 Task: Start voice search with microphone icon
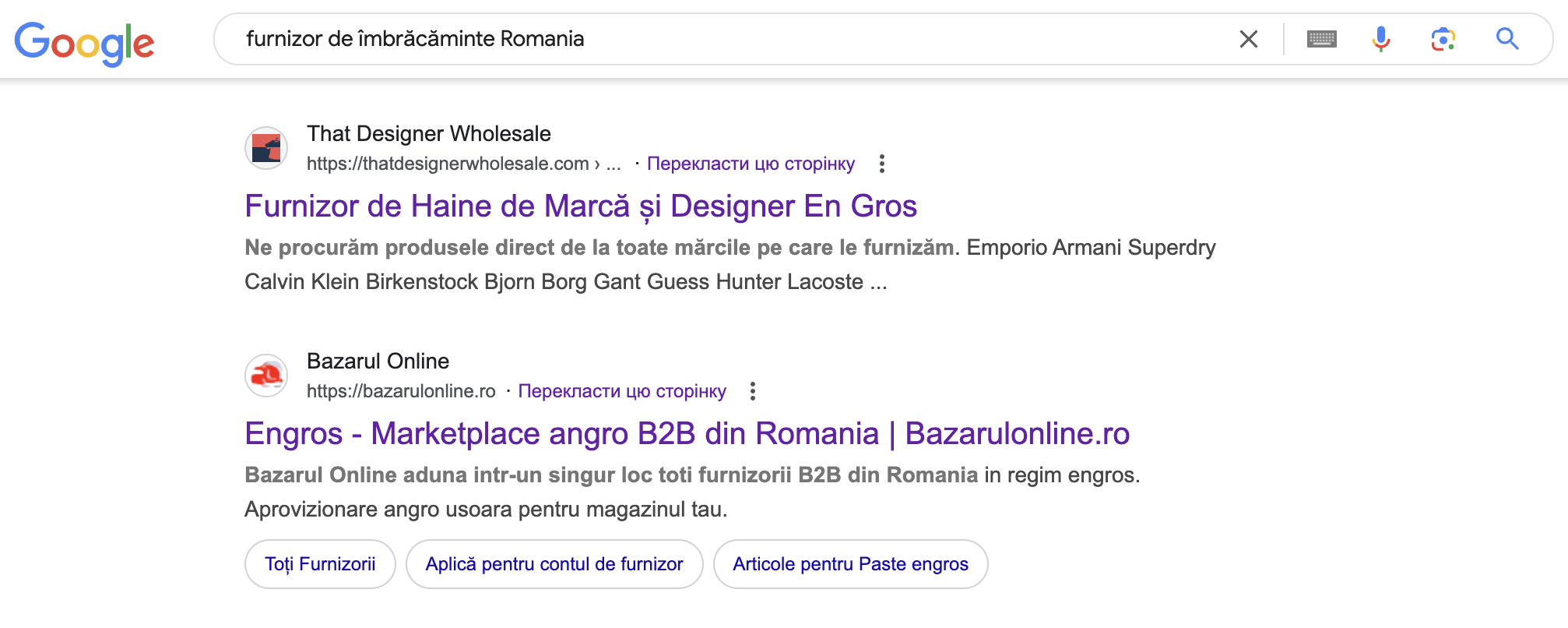coord(1381,39)
